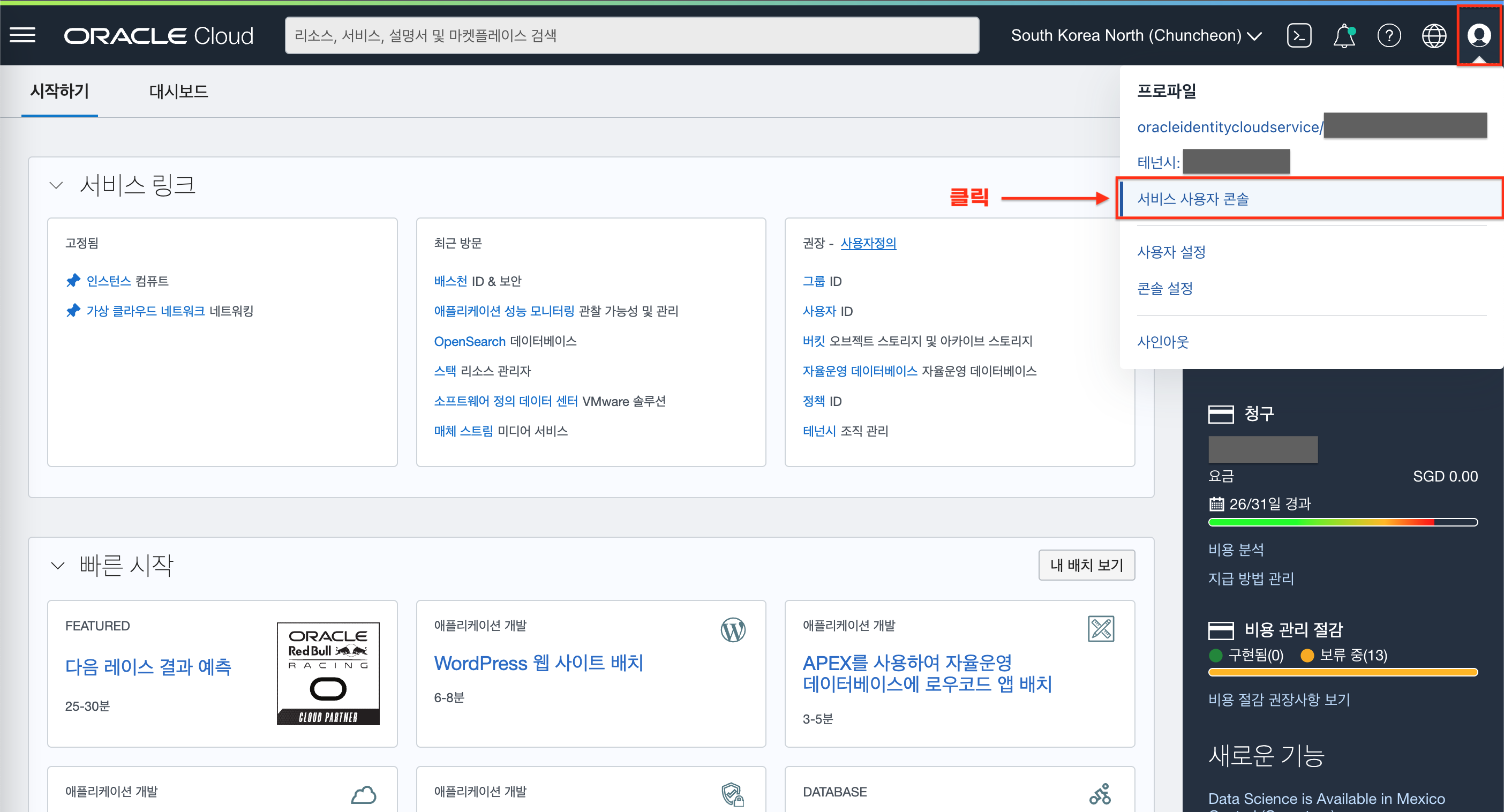Click the pin icon beside 가상 클라우드 네트워크
This screenshot has height=812, width=1504.
point(73,311)
